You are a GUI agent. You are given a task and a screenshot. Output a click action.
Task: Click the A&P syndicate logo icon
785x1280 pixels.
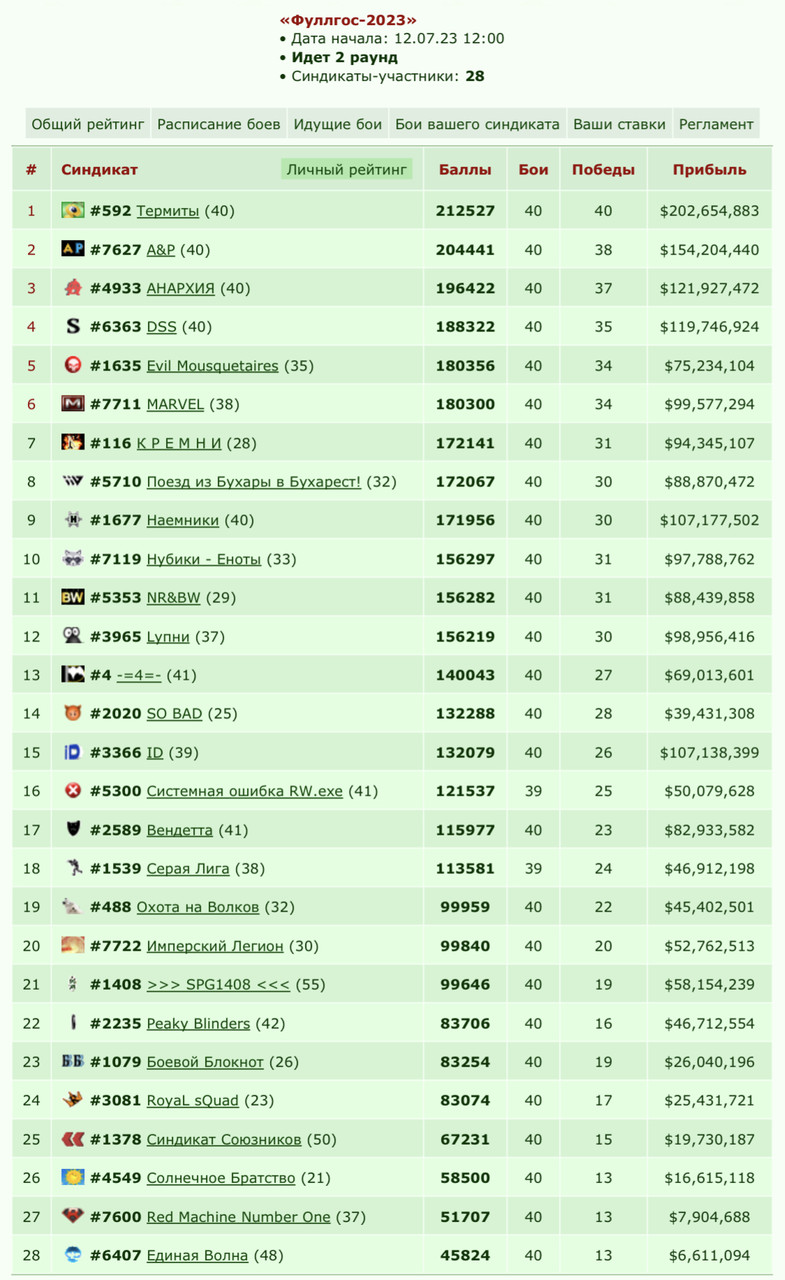(x=72, y=249)
